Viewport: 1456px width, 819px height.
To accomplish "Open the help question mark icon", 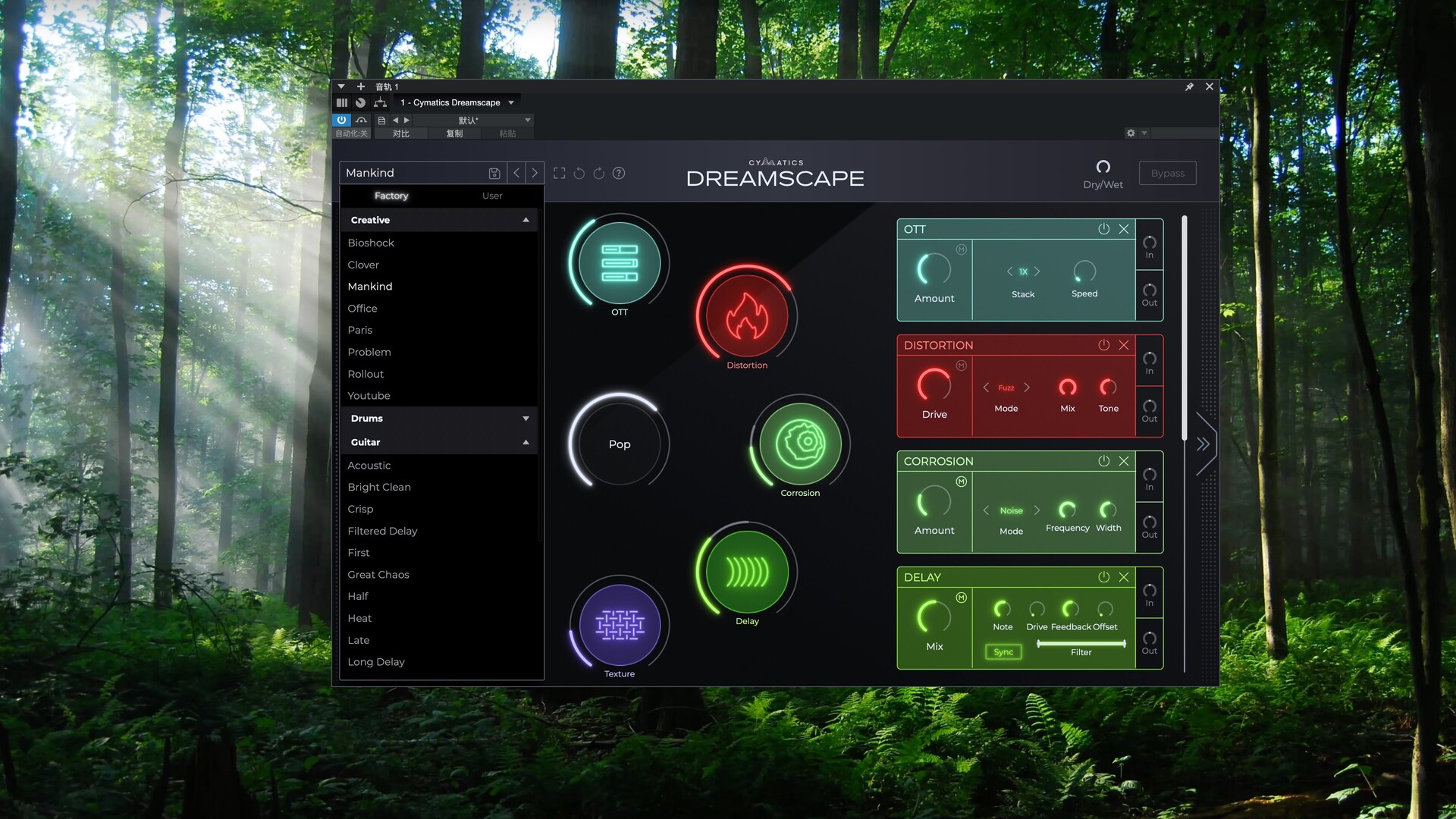I will click(619, 173).
